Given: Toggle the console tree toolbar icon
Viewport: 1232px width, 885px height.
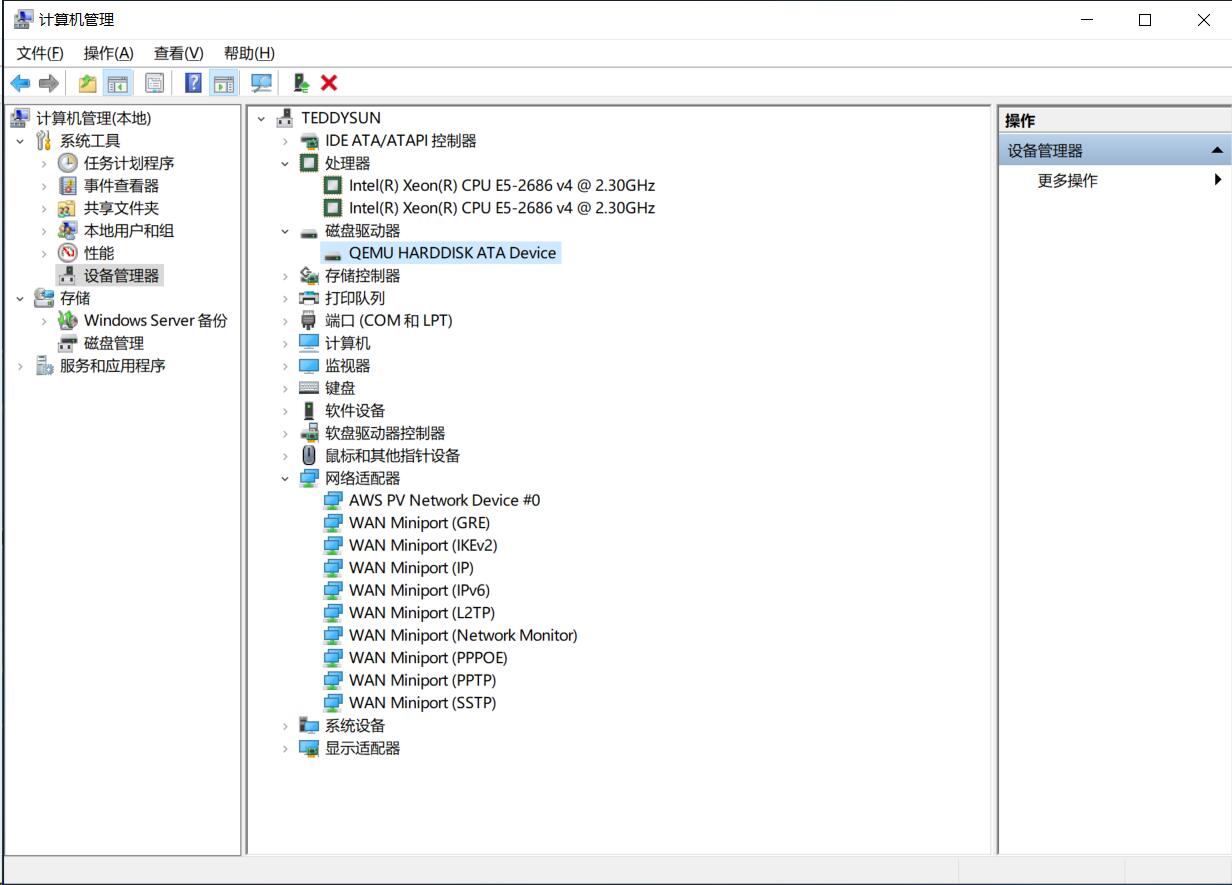Looking at the screenshot, I should (117, 83).
